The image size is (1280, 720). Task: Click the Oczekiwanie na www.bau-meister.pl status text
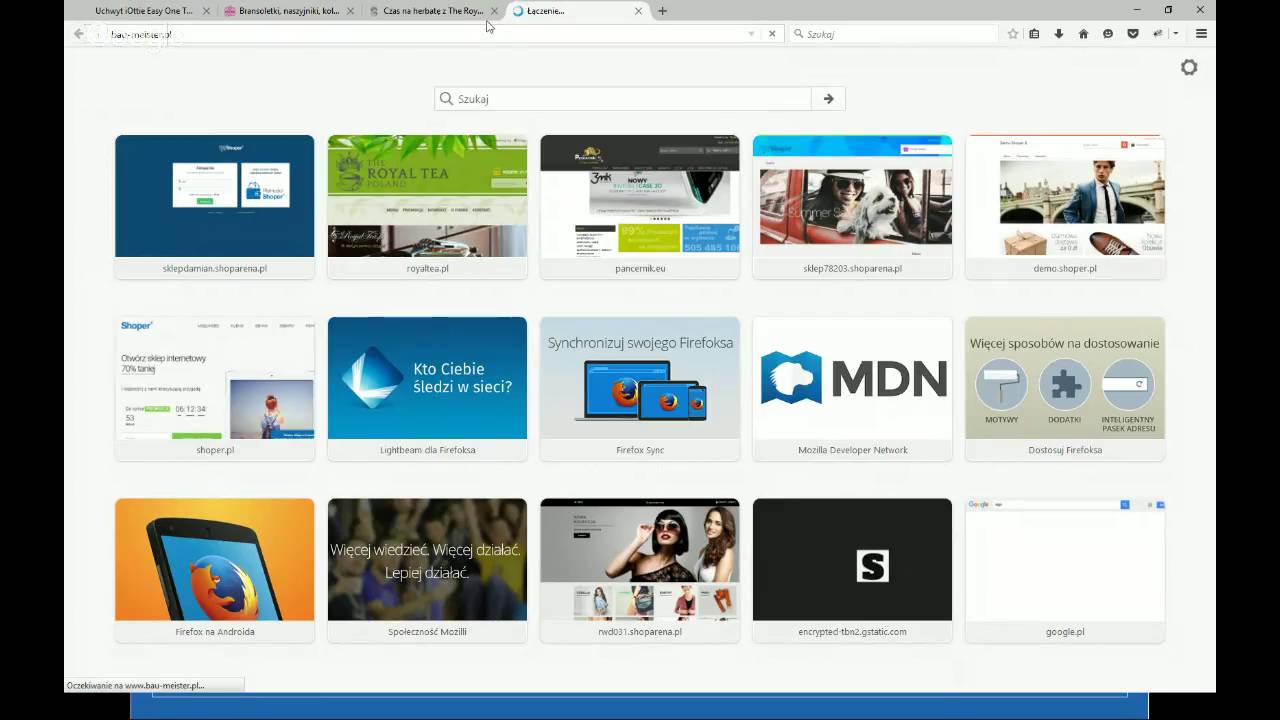point(135,685)
